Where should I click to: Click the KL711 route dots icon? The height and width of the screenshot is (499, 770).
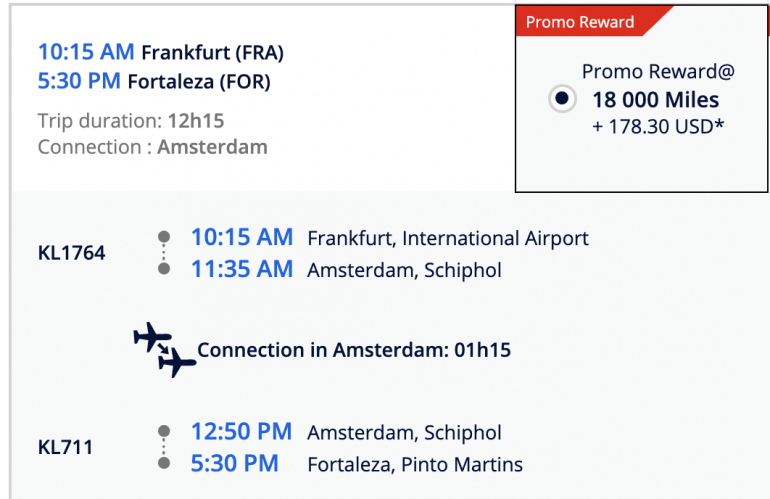pyautogui.click(x=164, y=447)
